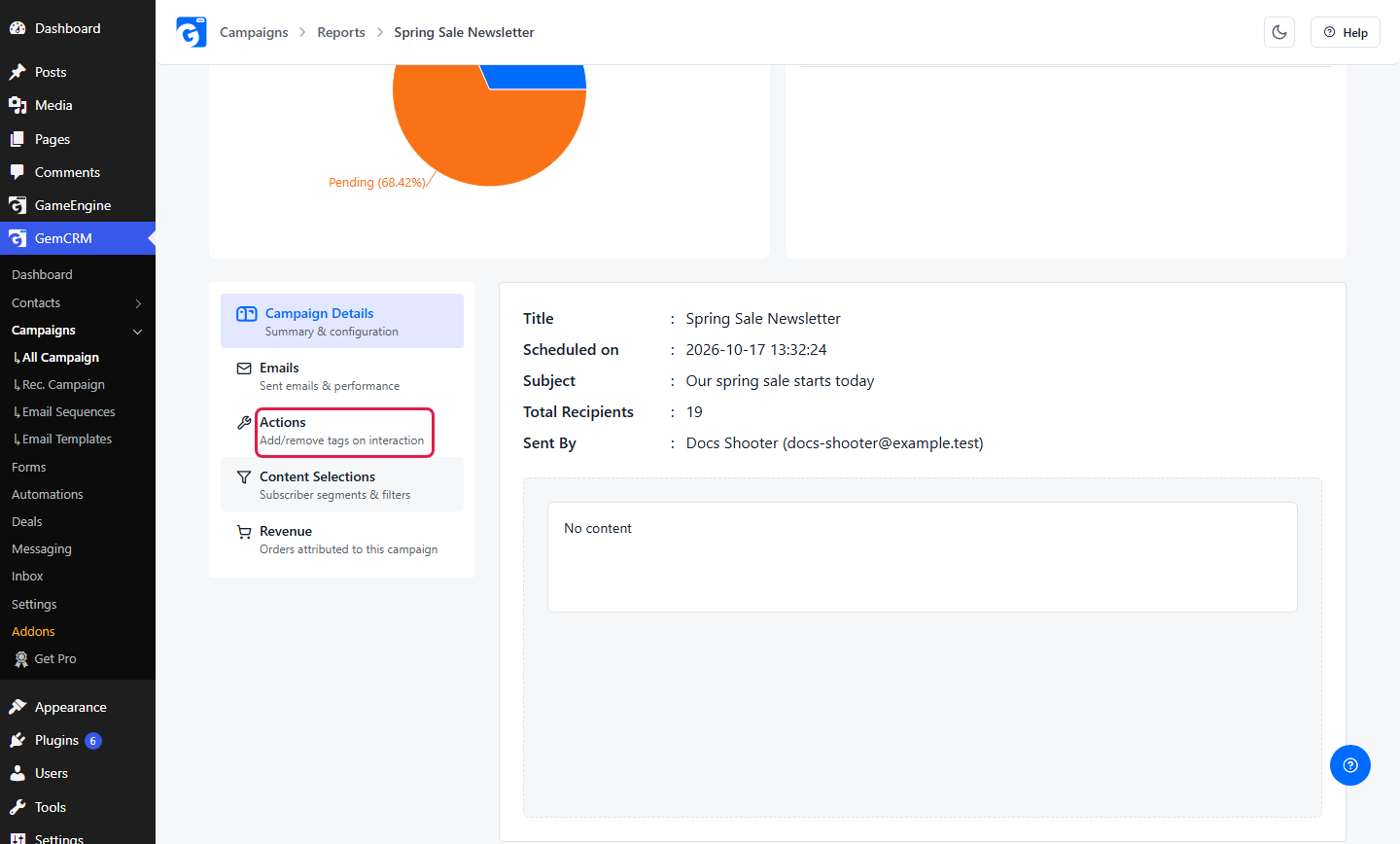Click the Pages icon in sidebar
The width and height of the screenshot is (1400, 844).
(x=17, y=139)
